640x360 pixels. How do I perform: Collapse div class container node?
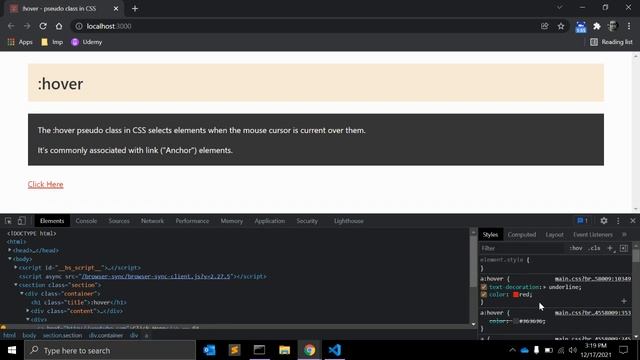[x=22, y=293]
